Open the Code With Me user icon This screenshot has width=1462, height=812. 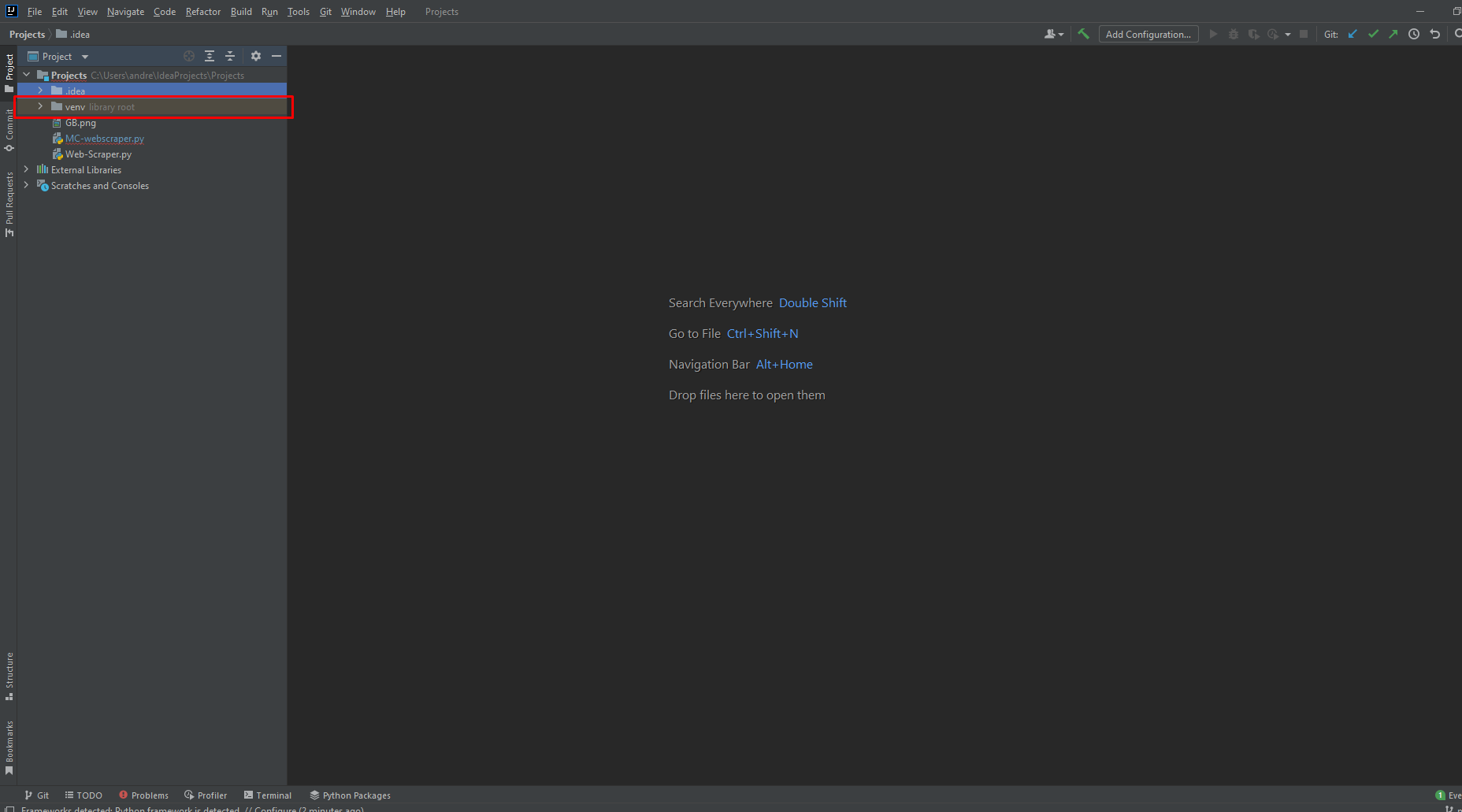1053,34
